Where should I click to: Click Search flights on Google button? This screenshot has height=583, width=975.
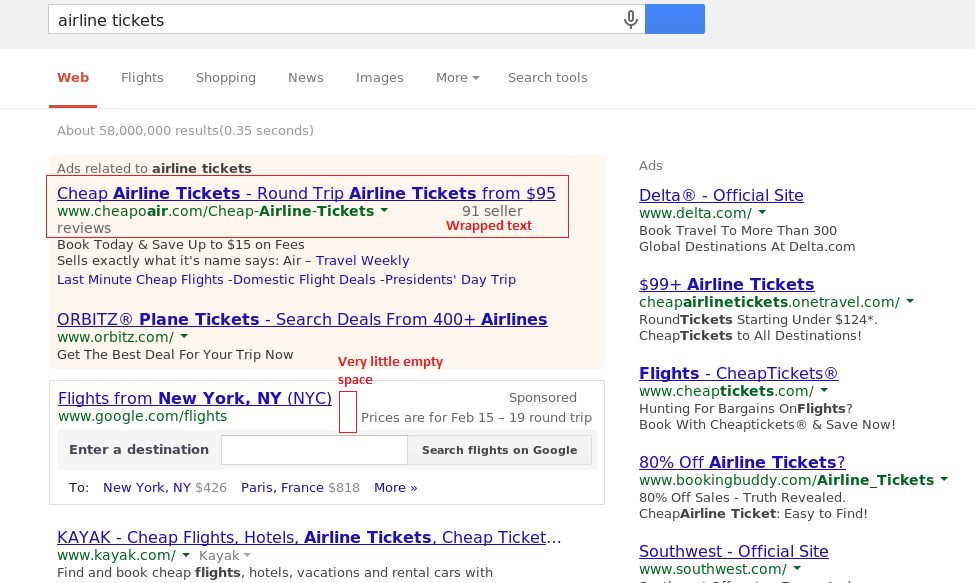point(499,450)
